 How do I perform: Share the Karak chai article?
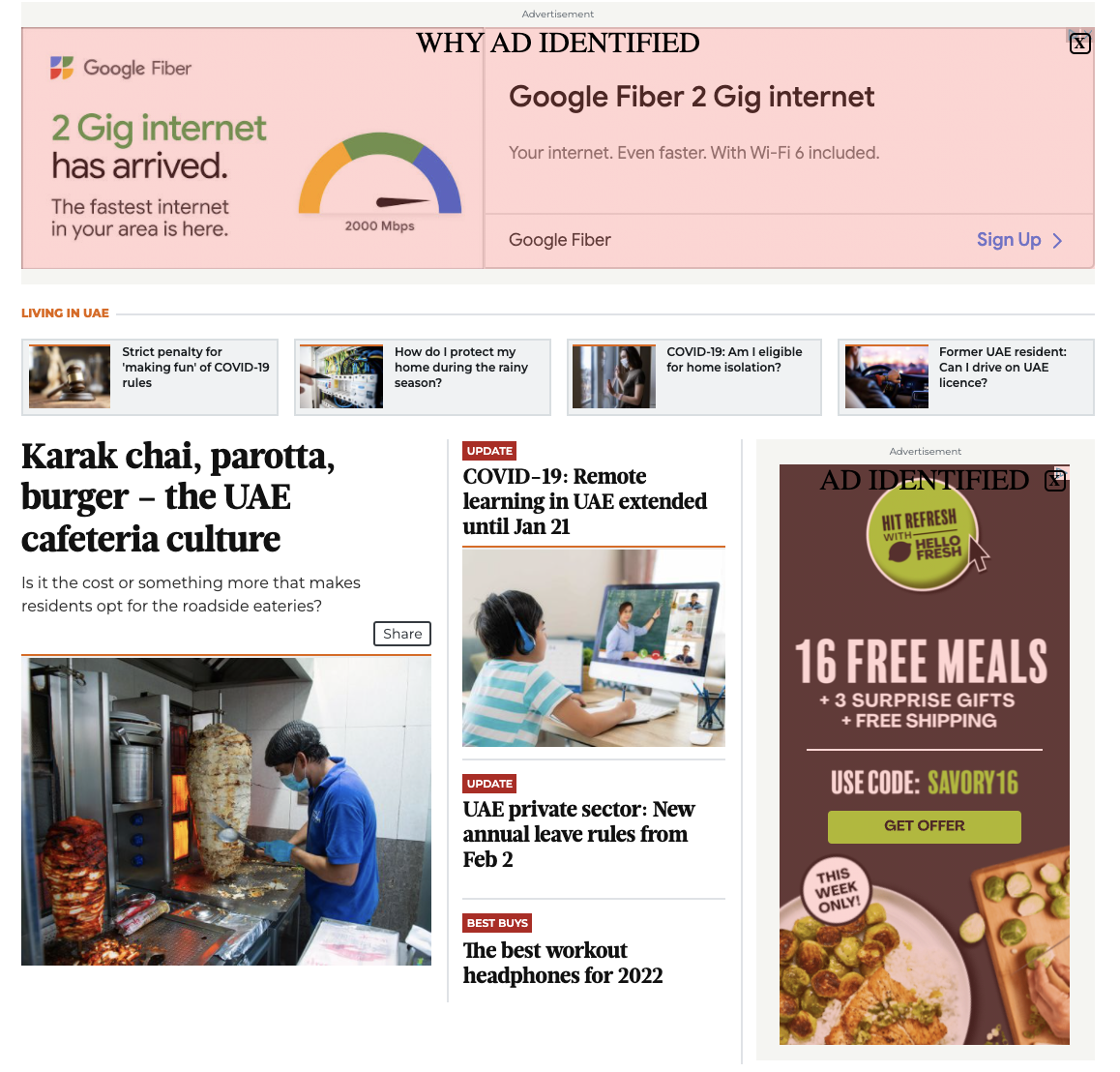pos(402,634)
